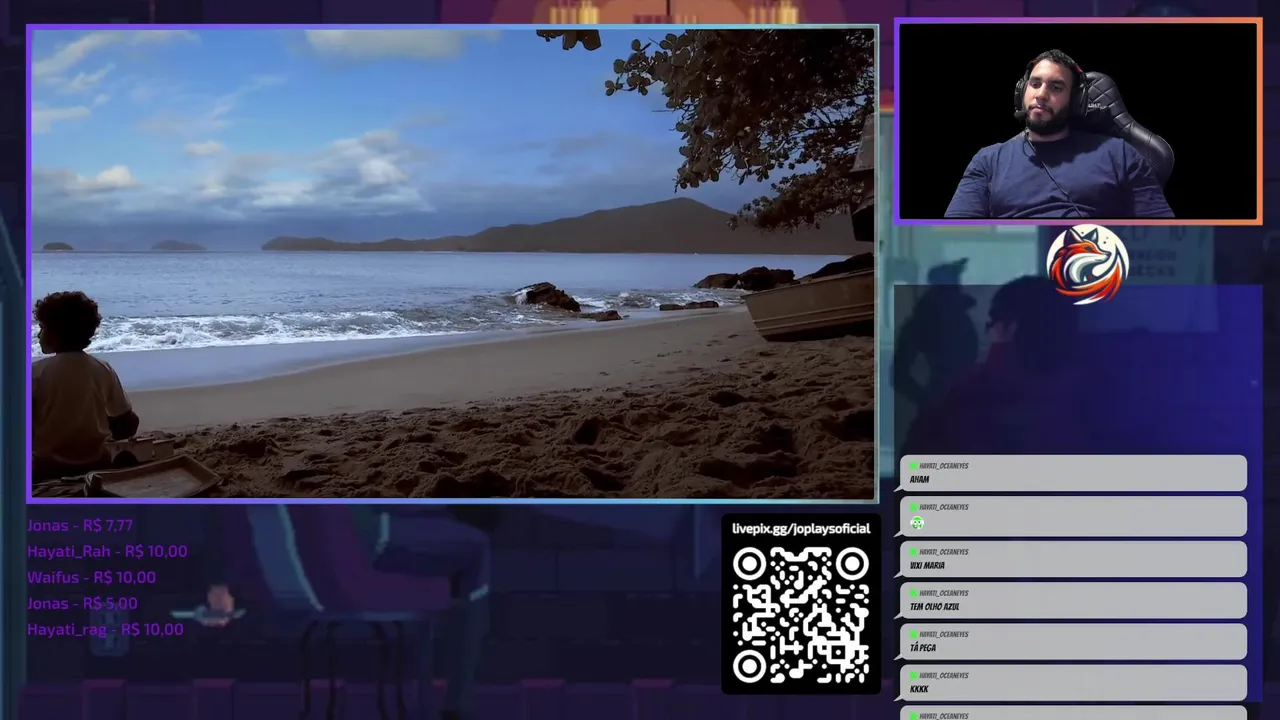This screenshot has width=1280, height=720.
Task: Click the beach video in the main frame
Action: click(x=453, y=263)
